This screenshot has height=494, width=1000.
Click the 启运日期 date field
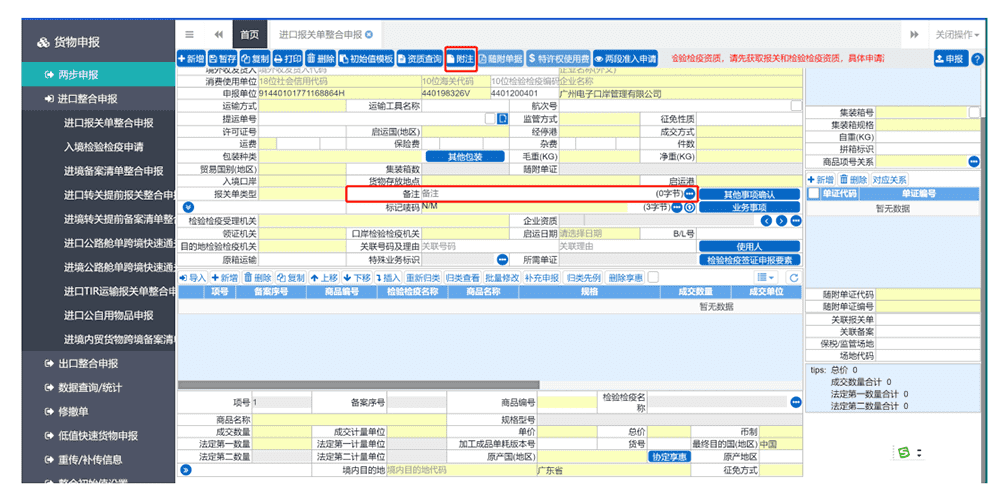click(x=599, y=233)
